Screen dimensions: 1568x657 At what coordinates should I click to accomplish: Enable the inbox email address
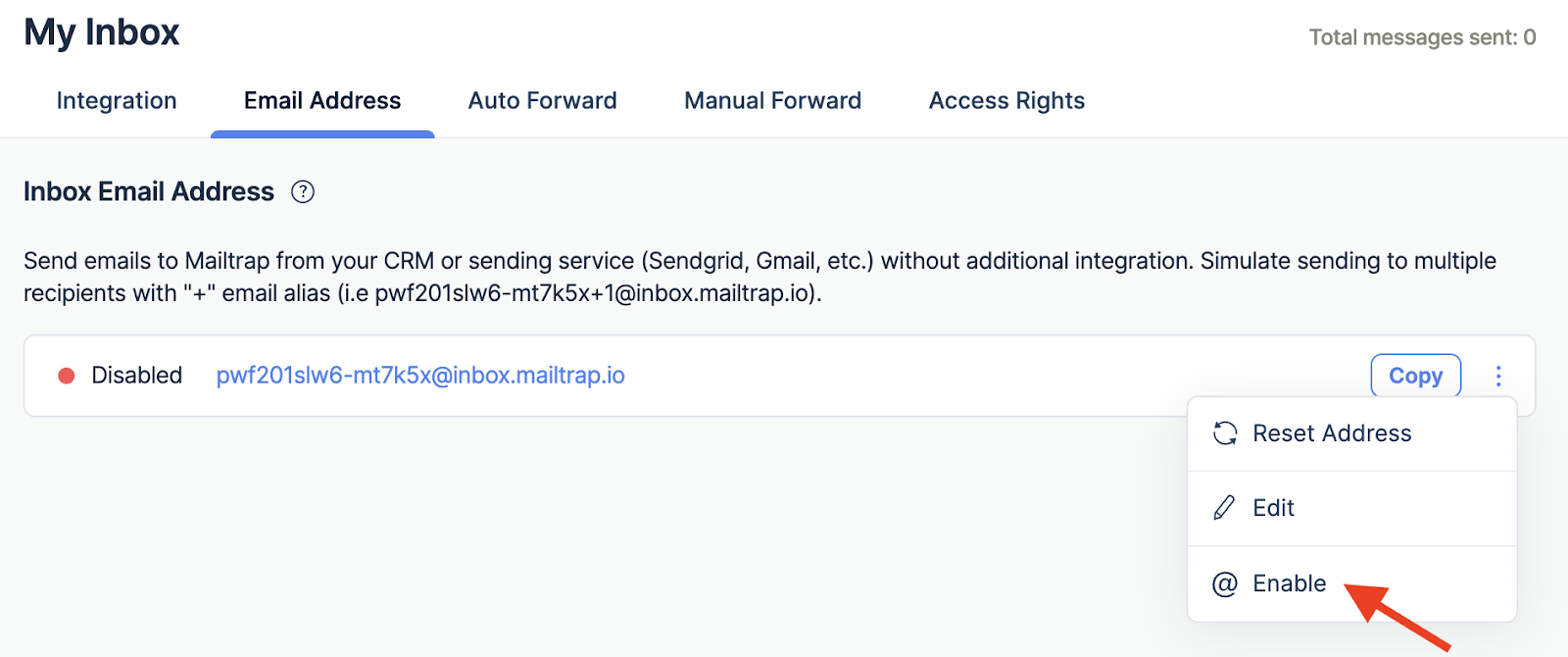click(x=1289, y=582)
